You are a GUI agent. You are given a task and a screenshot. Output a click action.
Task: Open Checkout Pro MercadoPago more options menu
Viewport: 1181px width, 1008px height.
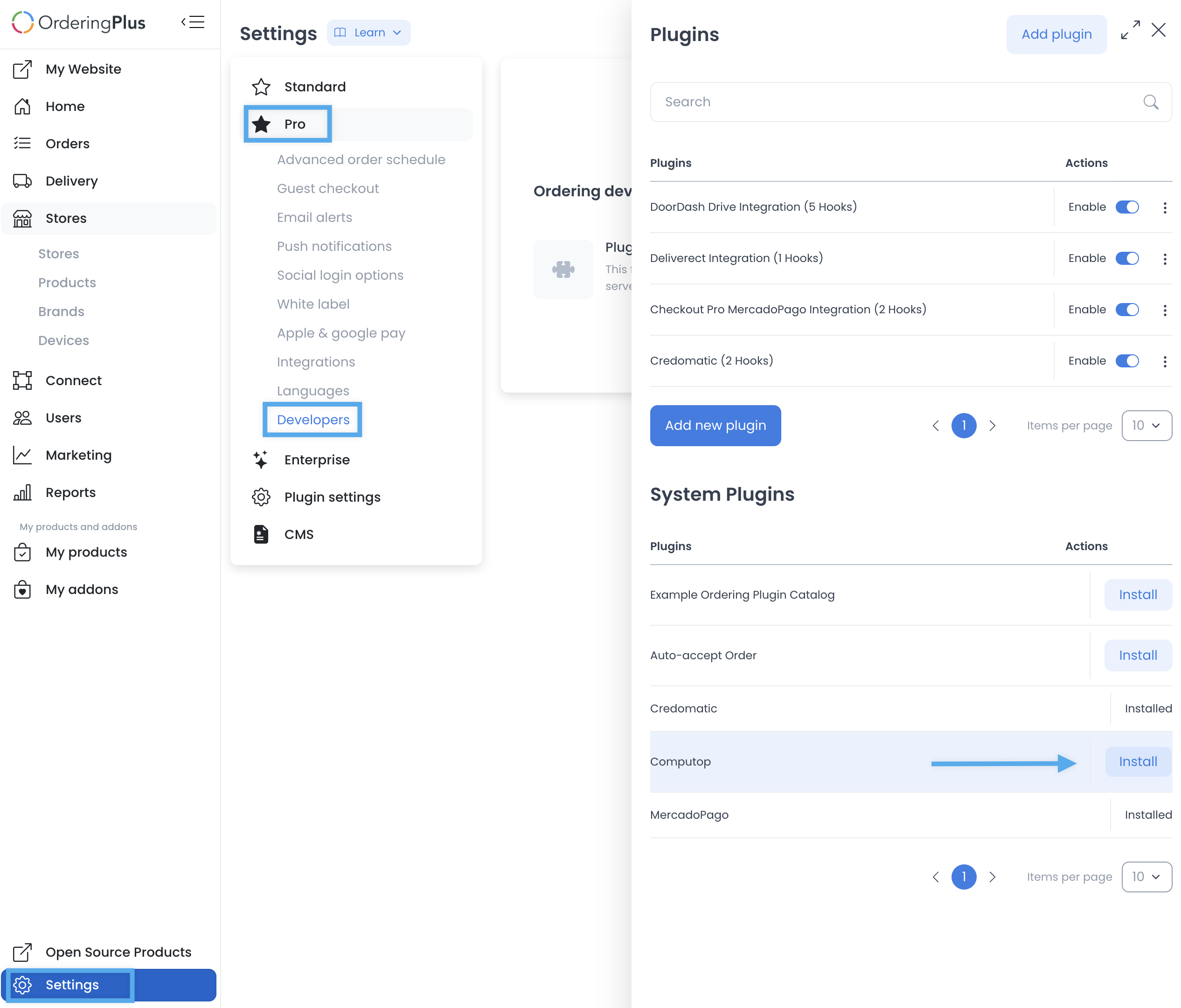coord(1165,311)
